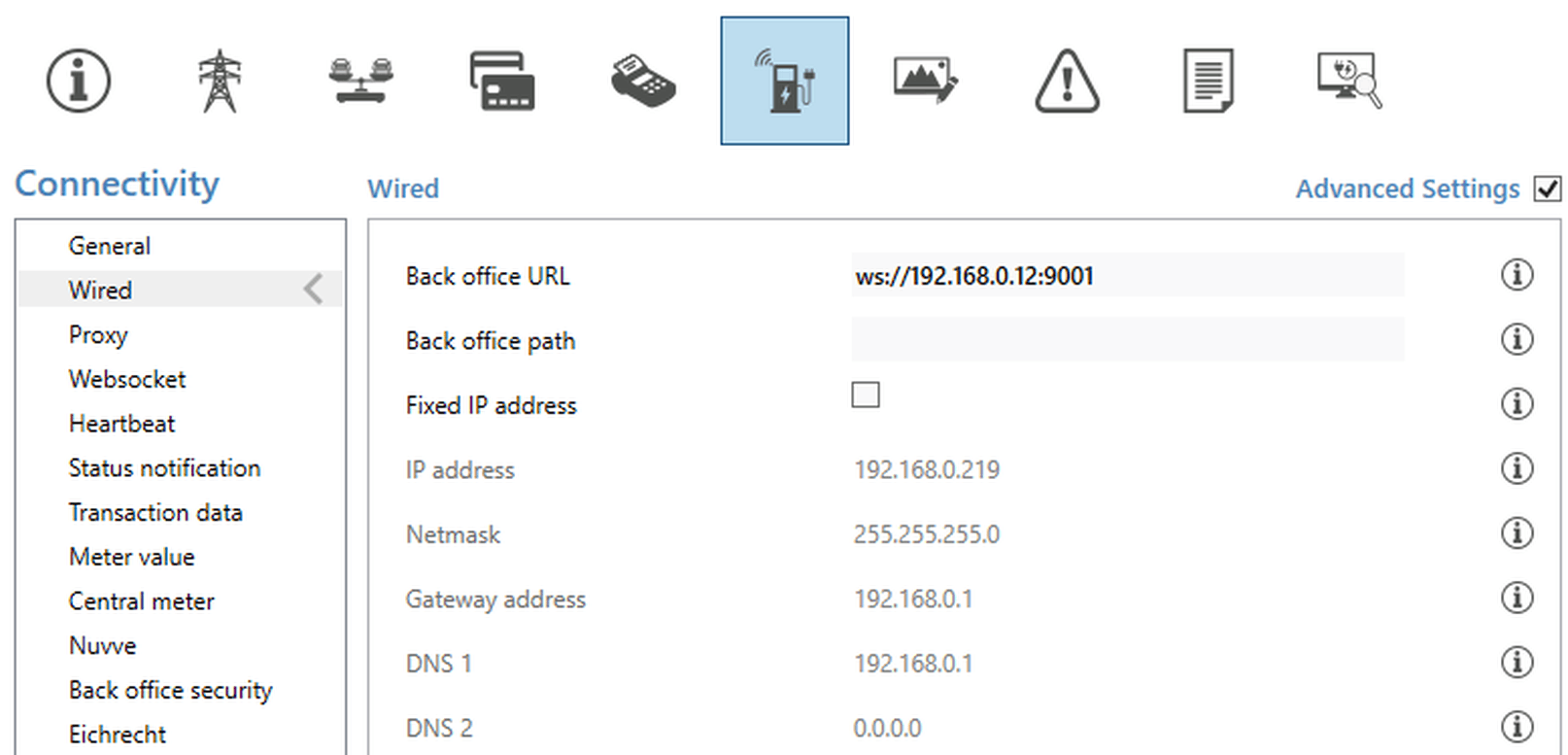
Task: Select the power grid pylon icon
Action: (x=220, y=81)
